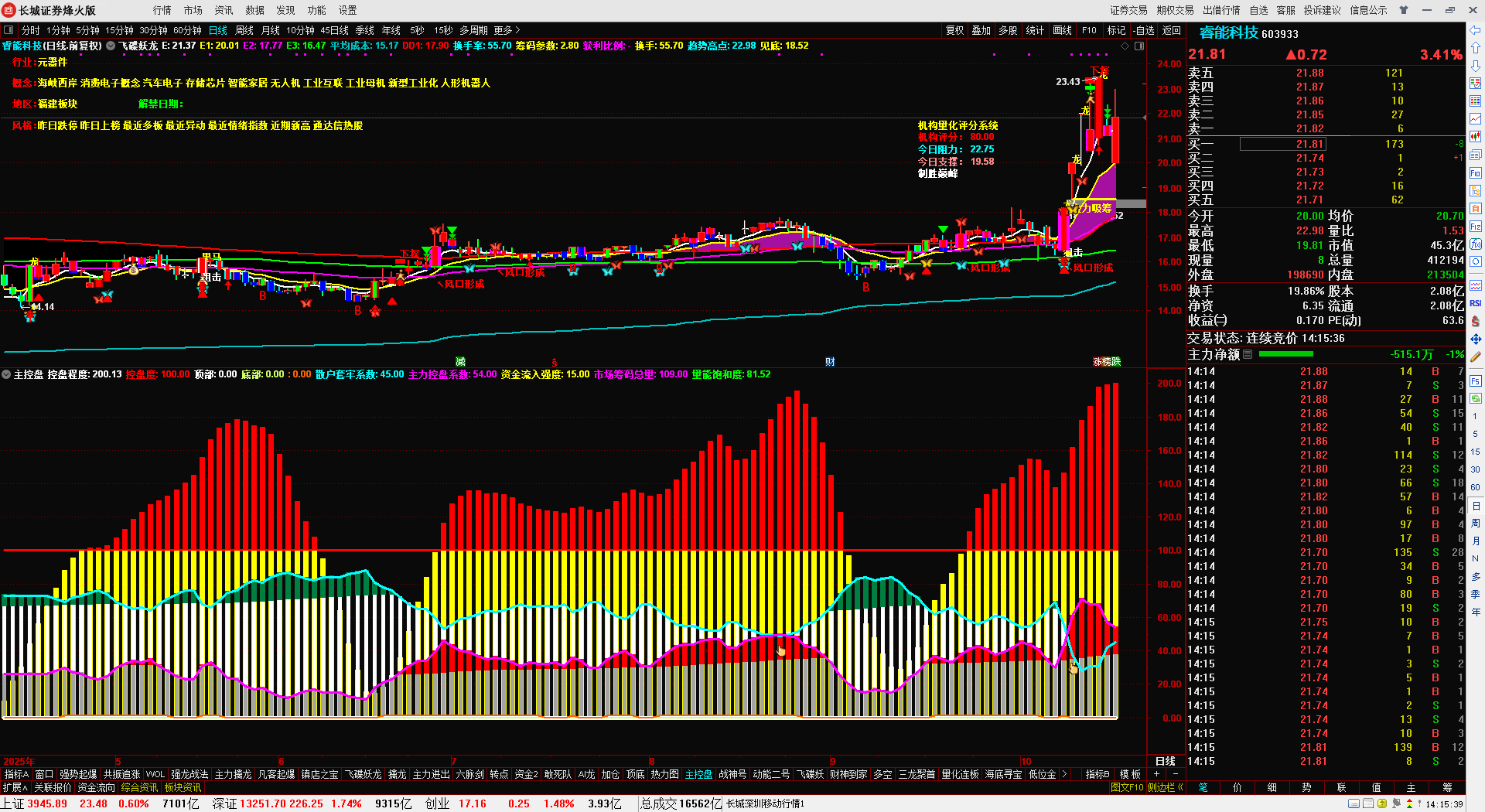Click the 返回 button

pos(1172,30)
